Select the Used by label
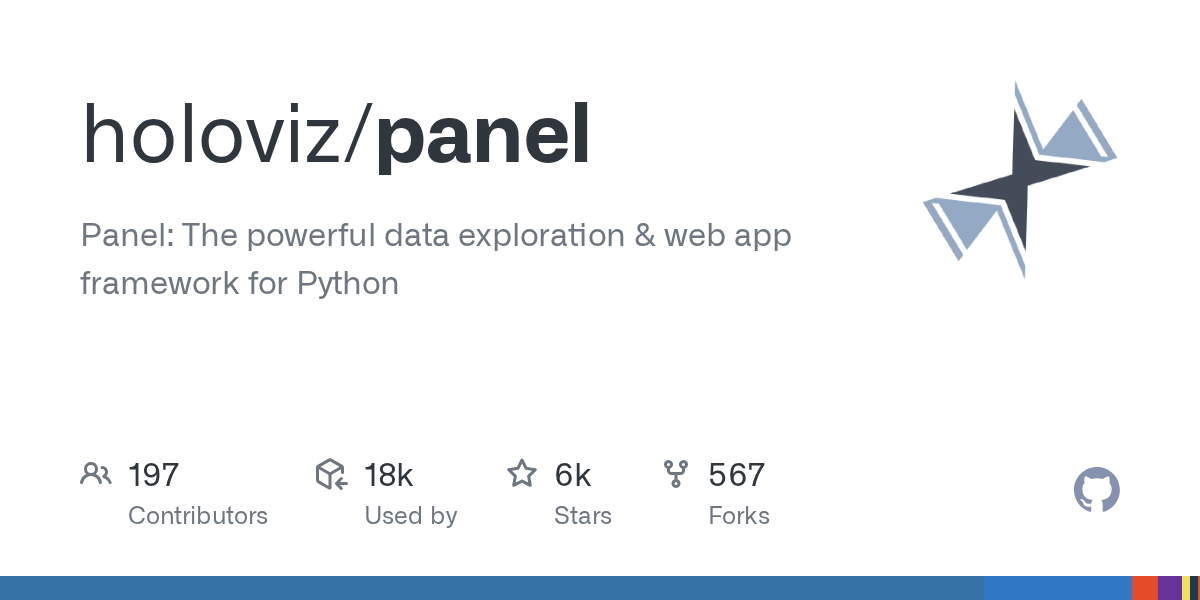 point(411,516)
